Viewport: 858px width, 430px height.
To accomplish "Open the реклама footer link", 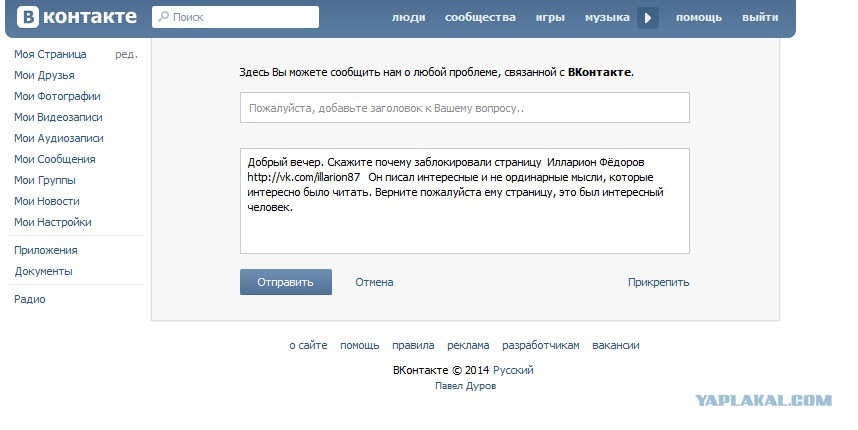I will (468, 345).
